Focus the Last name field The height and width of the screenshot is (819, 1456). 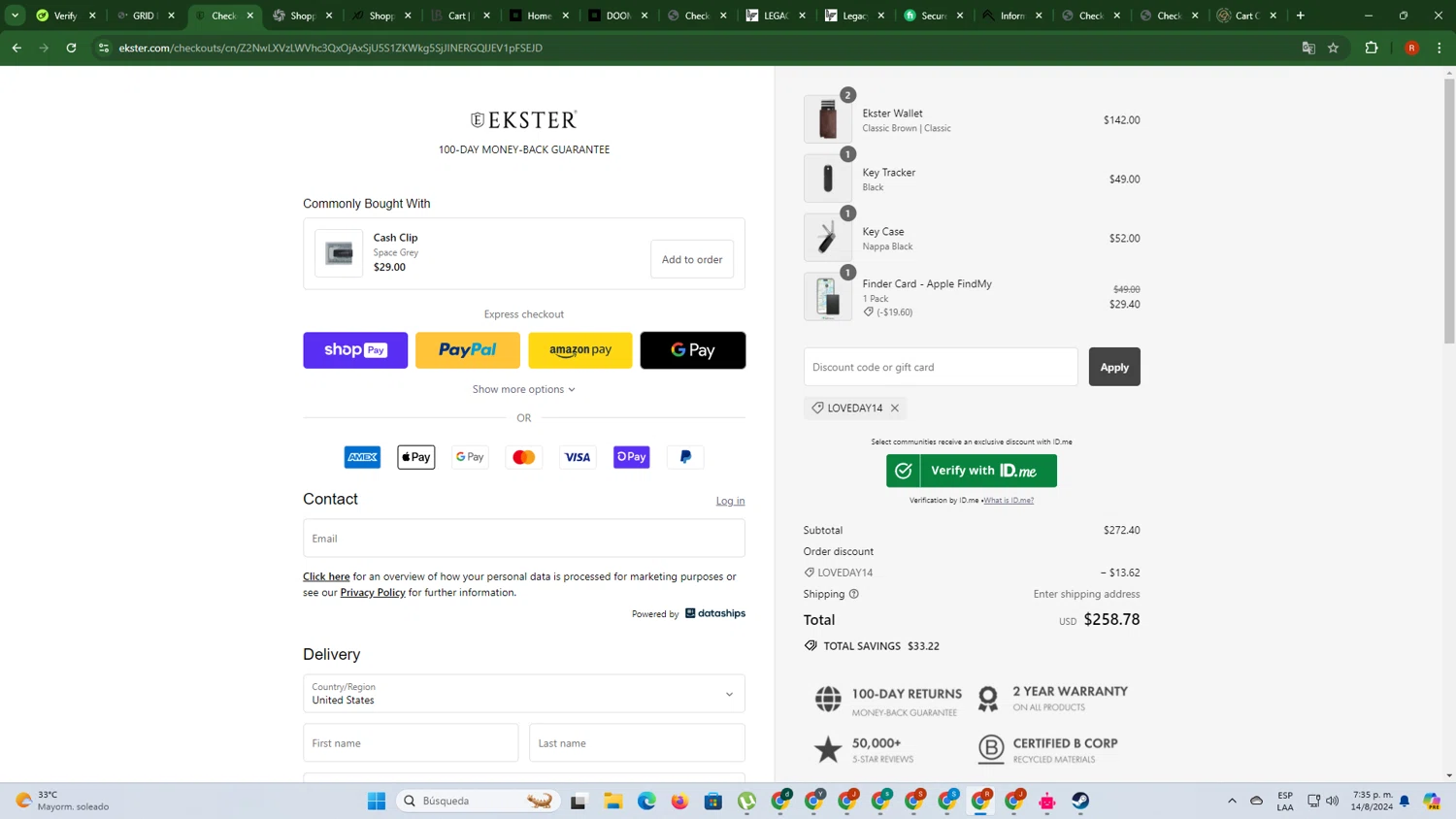[637, 743]
